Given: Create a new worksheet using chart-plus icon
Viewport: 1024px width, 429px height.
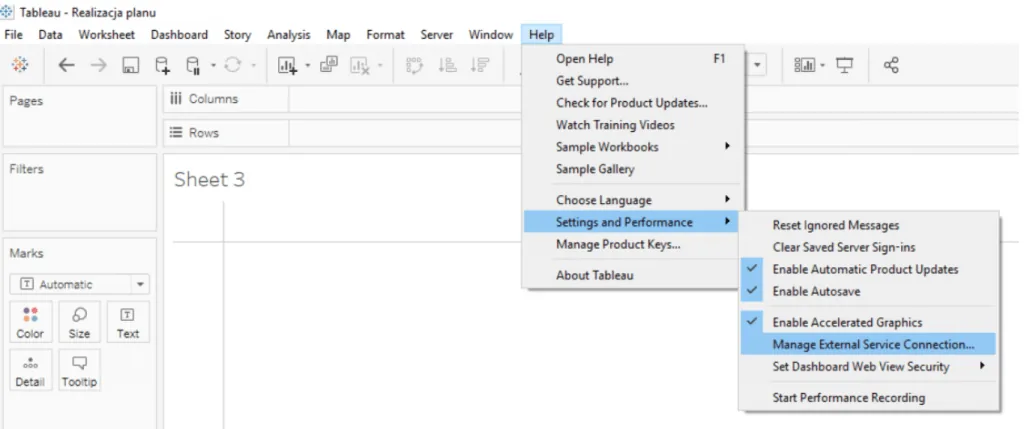Looking at the screenshot, I should [x=287, y=65].
